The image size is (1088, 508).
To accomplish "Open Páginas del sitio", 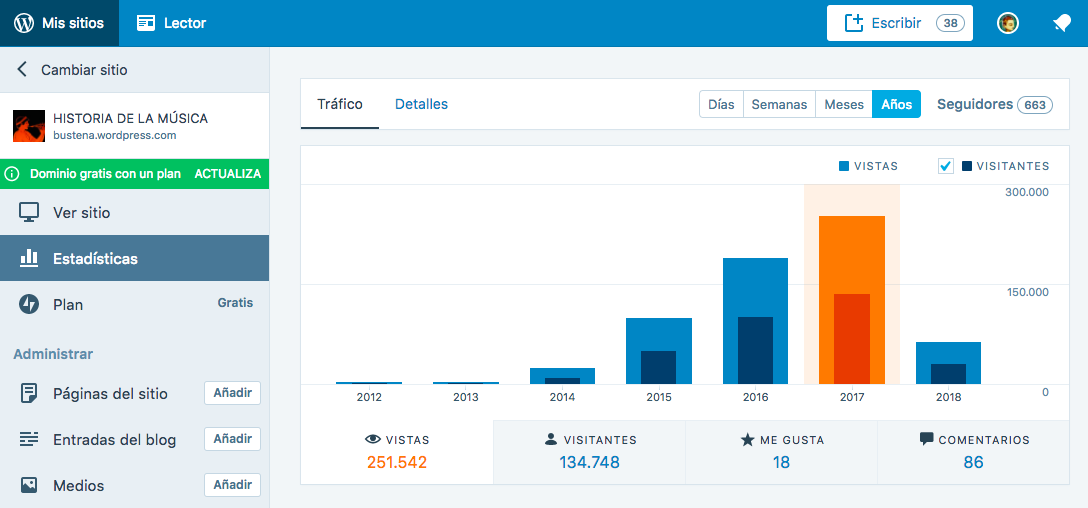I will (x=110, y=393).
